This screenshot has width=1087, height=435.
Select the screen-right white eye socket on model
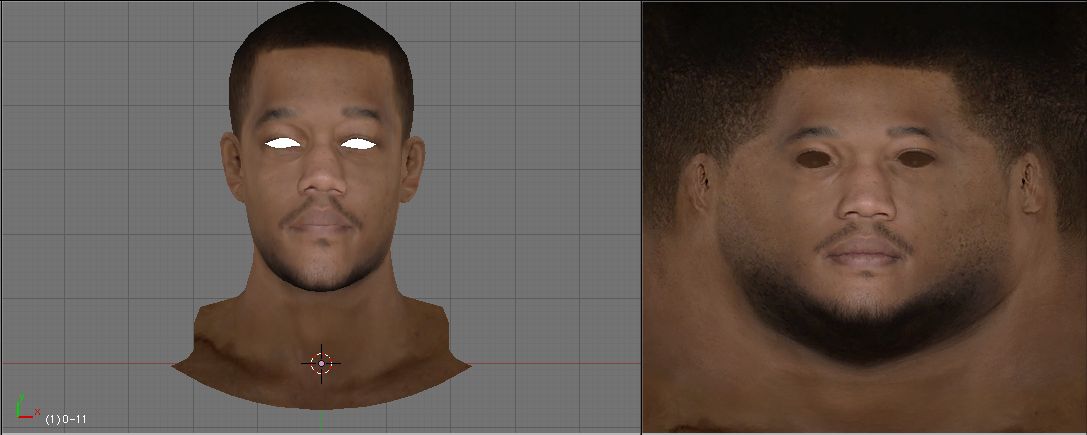tap(358, 144)
